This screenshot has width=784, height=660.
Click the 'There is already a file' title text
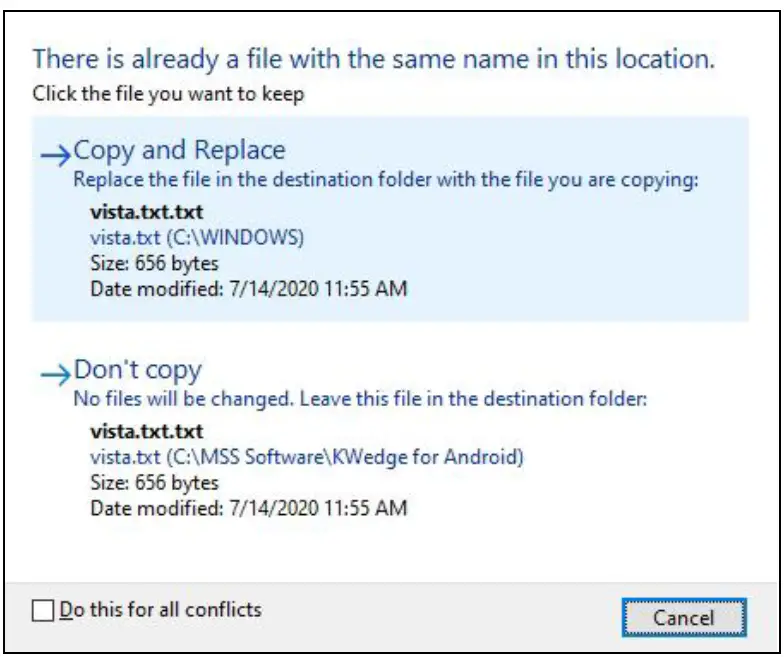point(373,59)
